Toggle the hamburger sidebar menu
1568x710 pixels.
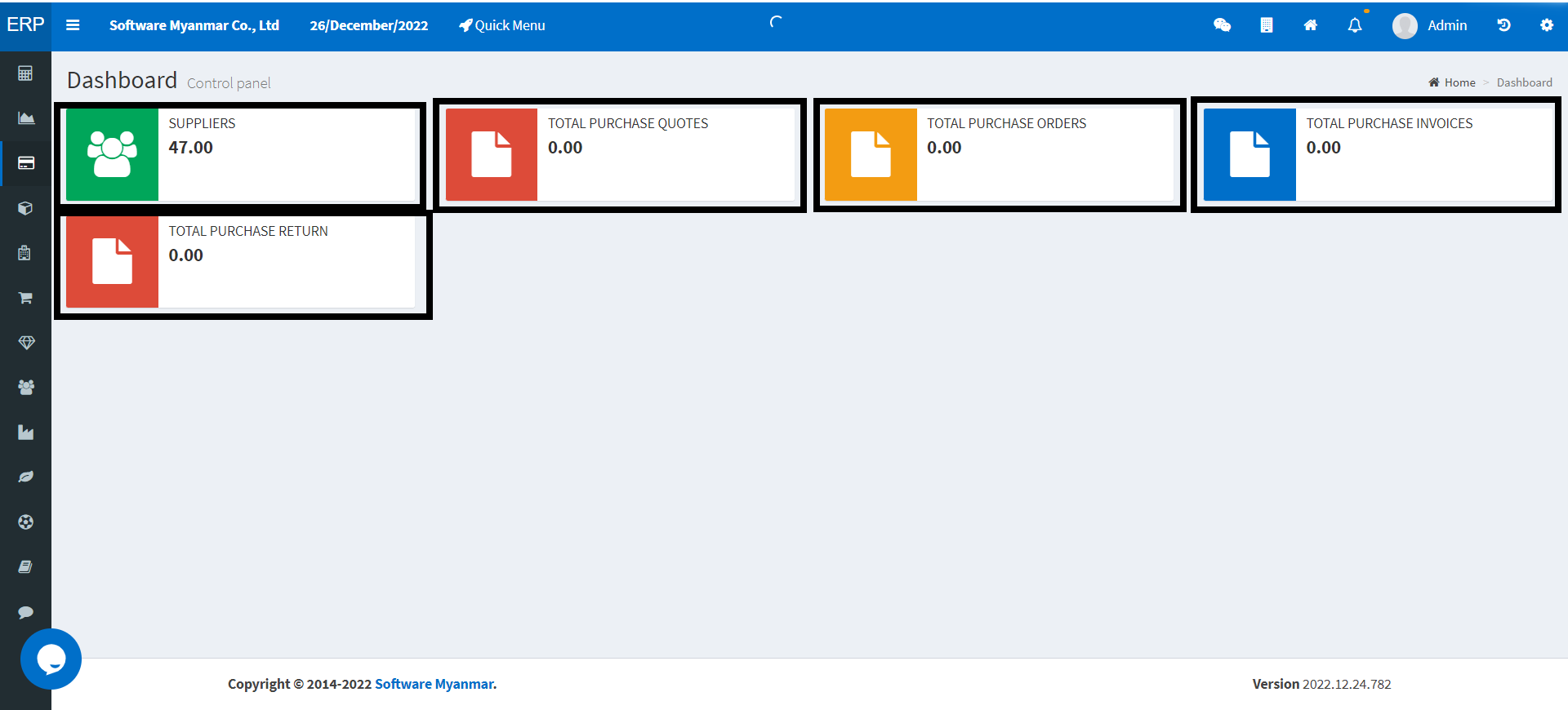coord(73,25)
